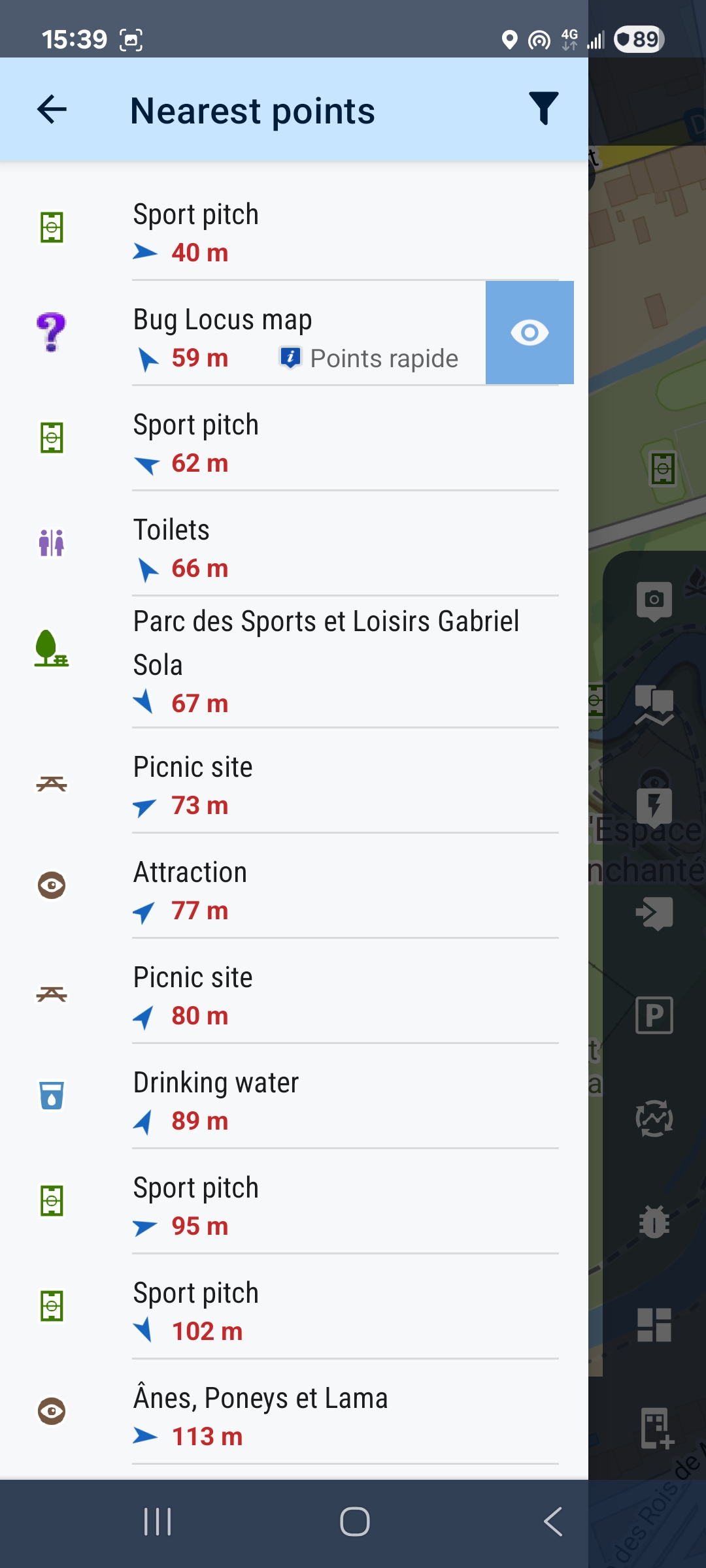Tap the purple question mark point icon

coord(52,332)
